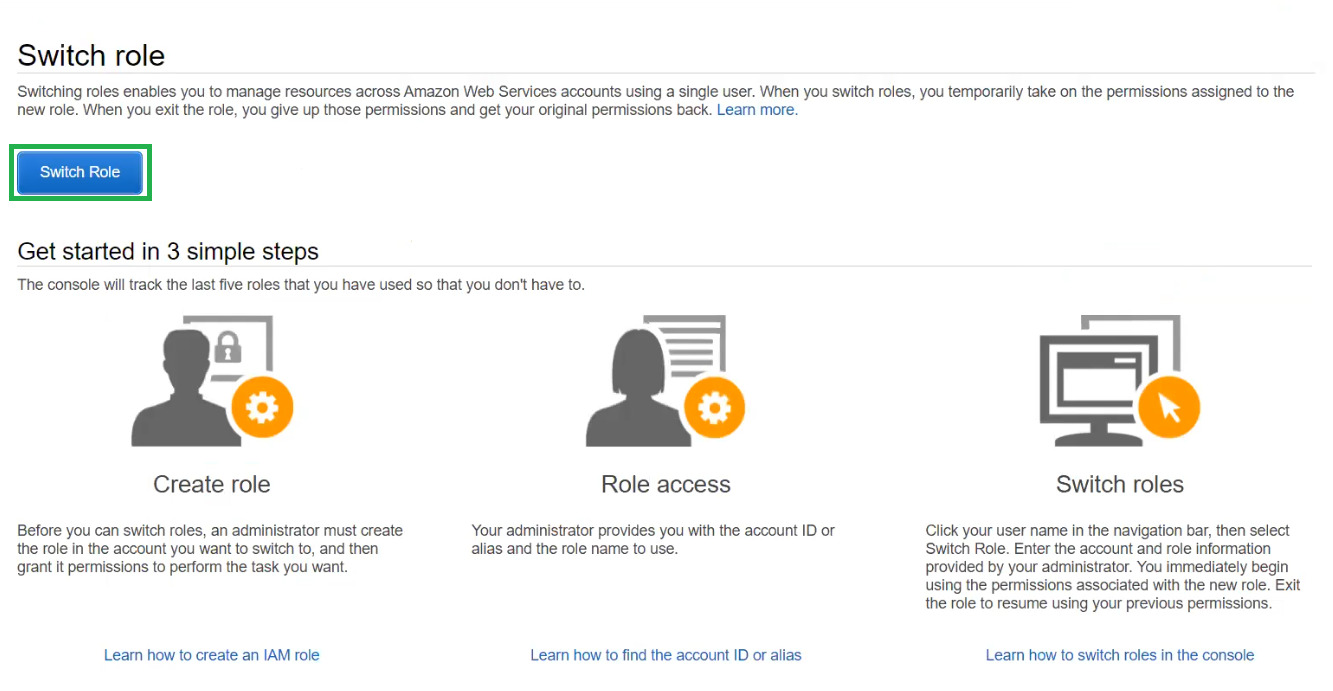Open Learn how to switch roles in the console
The width and height of the screenshot is (1333, 691).
pos(1120,655)
